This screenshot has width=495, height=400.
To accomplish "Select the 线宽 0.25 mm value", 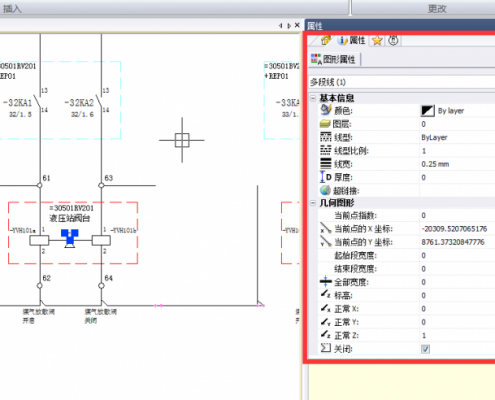I will (x=435, y=164).
